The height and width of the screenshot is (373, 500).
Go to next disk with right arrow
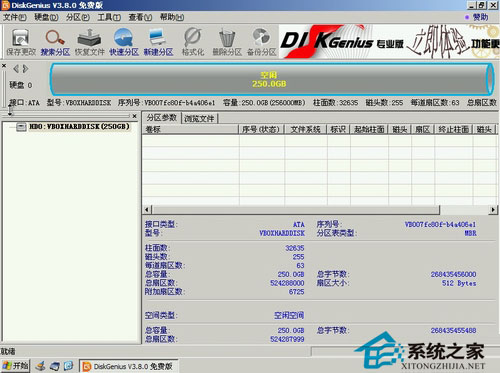(26, 69)
